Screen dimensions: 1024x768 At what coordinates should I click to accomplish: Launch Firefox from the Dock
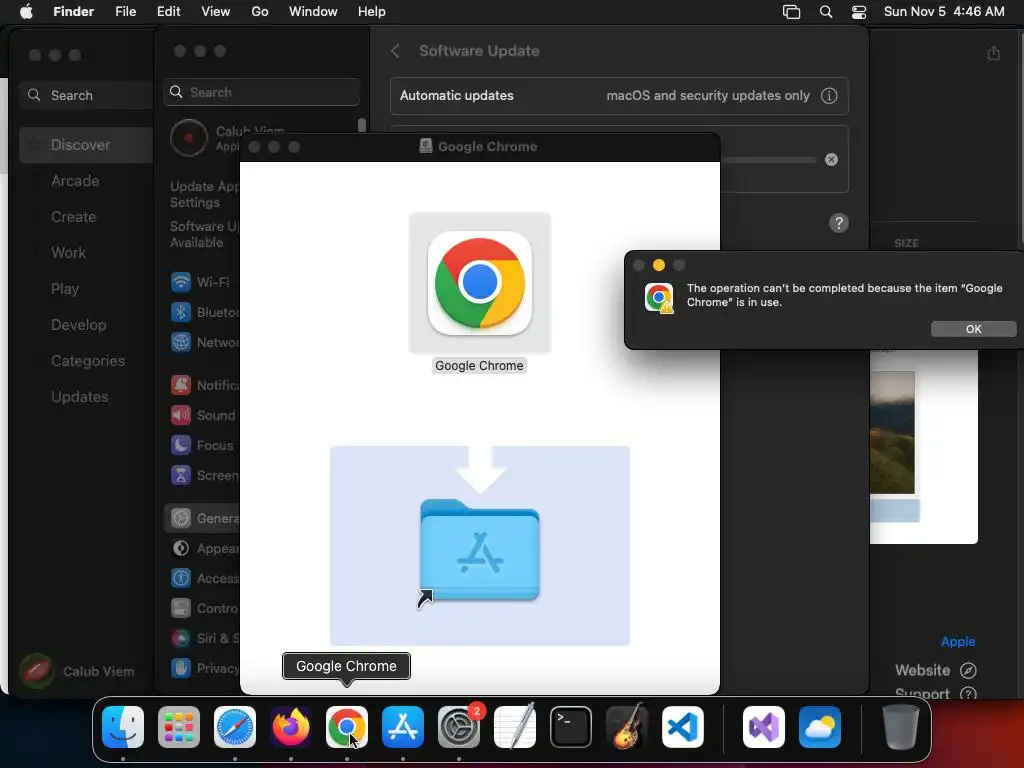pyautogui.click(x=291, y=727)
